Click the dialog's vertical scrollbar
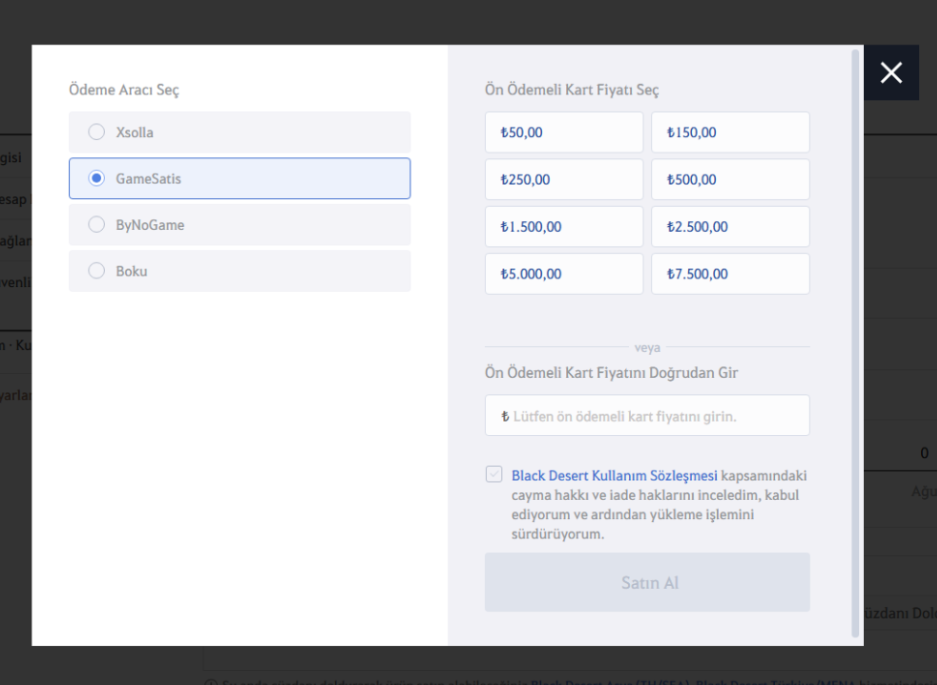937x685 pixels. tap(855, 344)
